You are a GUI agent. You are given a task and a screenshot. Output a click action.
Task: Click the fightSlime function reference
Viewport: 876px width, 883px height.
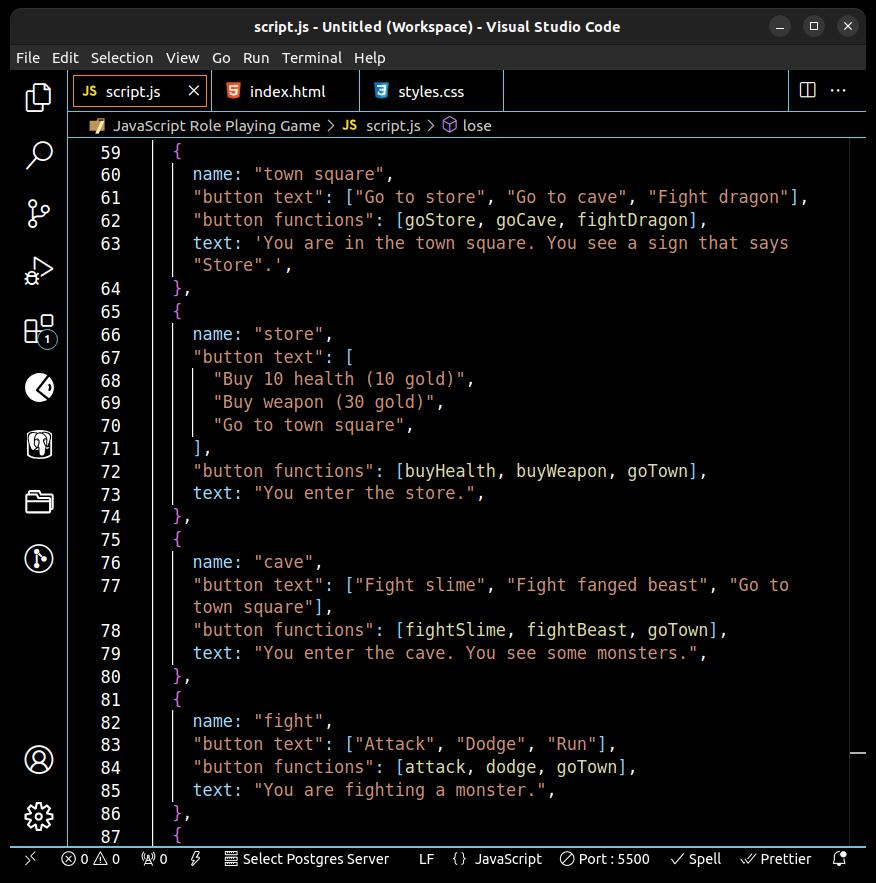coord(455,630)
